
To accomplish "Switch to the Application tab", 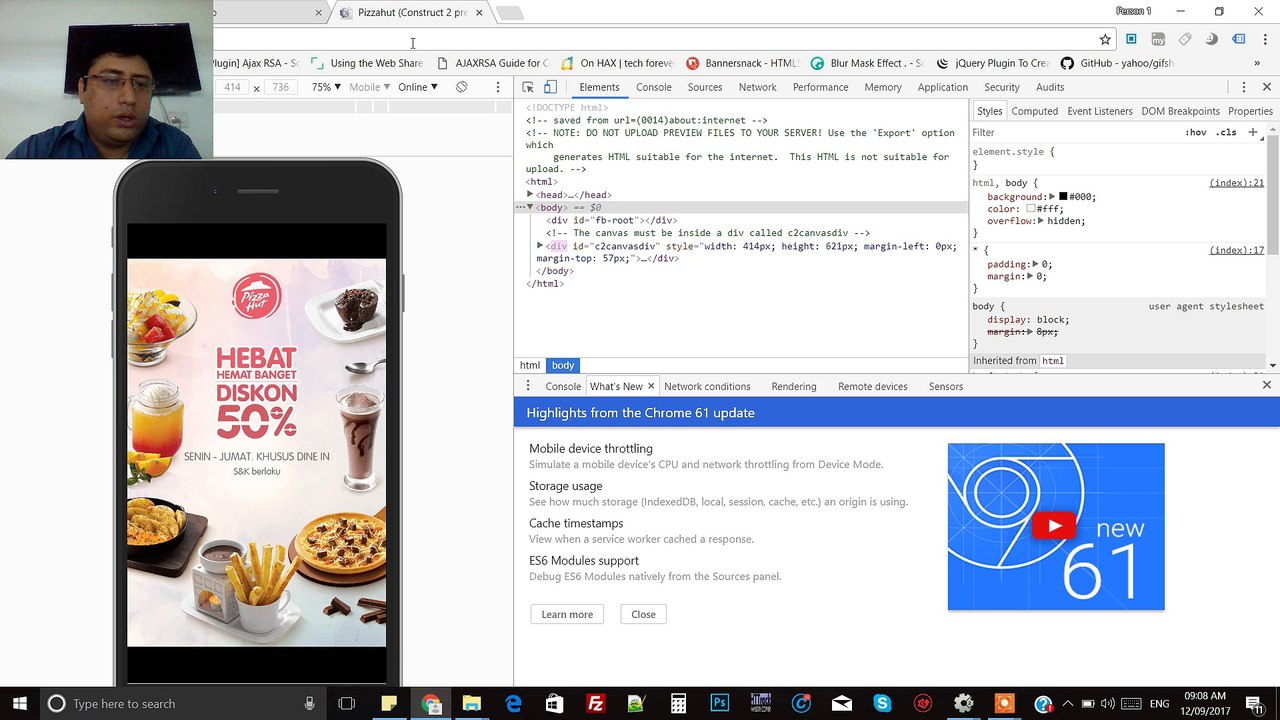I will [943, 87].
